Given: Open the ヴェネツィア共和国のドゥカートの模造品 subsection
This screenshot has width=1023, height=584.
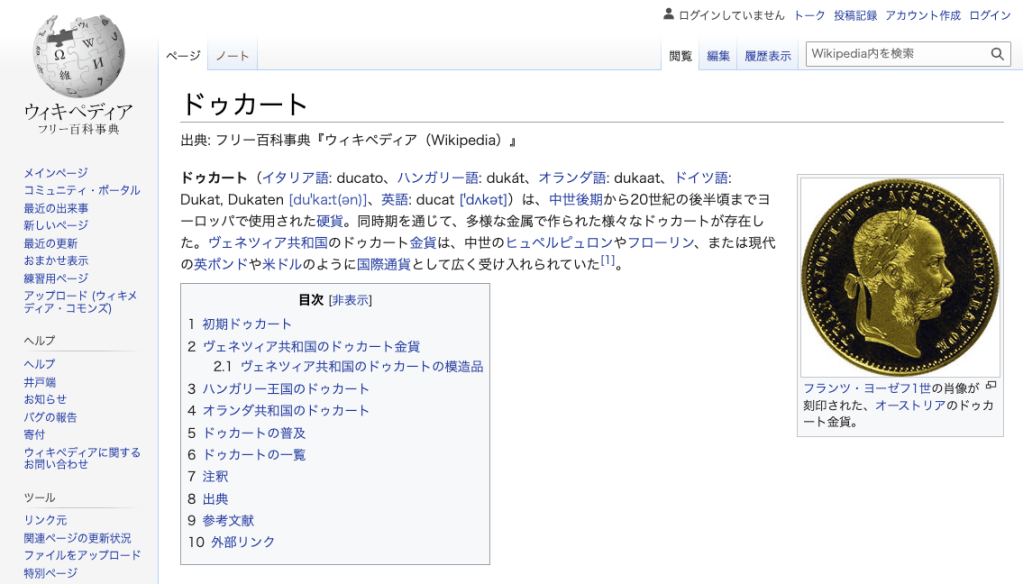Looking at the screenshot, I should (361, 367).
